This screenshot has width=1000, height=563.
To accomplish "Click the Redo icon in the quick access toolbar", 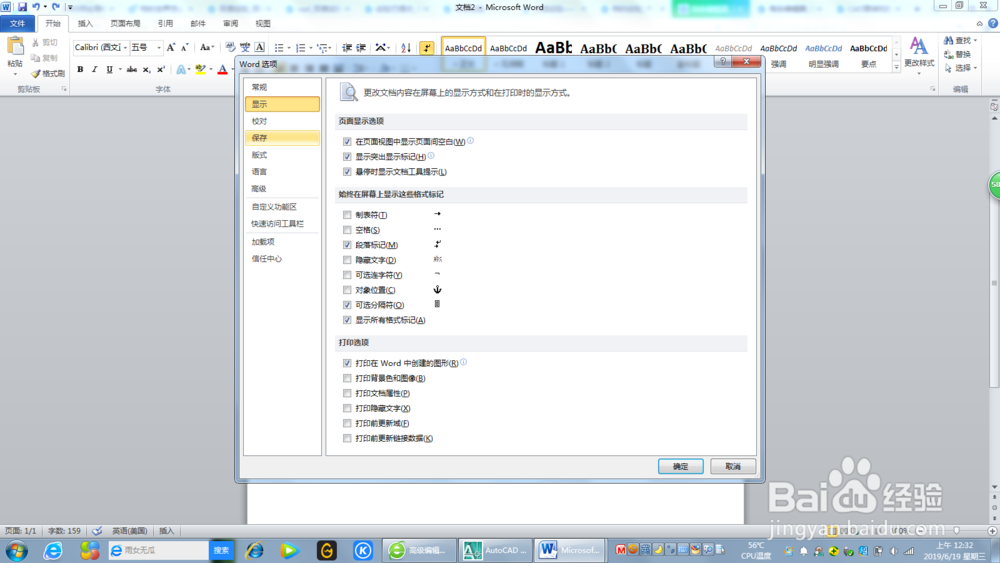I will pyautogui.click(x=56, y=7).
